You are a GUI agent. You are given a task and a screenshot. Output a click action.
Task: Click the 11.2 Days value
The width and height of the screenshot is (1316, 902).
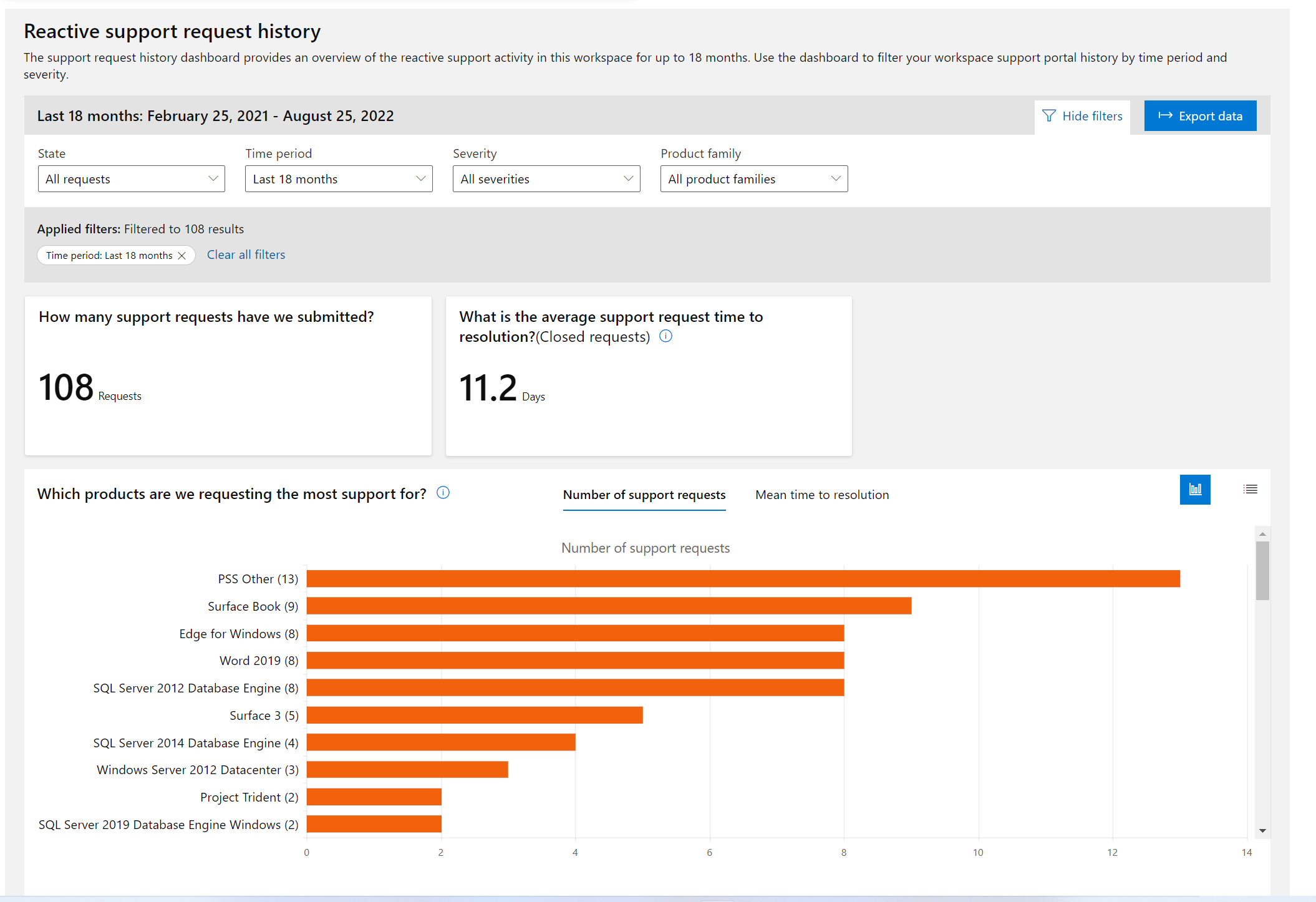pos(502,388)
